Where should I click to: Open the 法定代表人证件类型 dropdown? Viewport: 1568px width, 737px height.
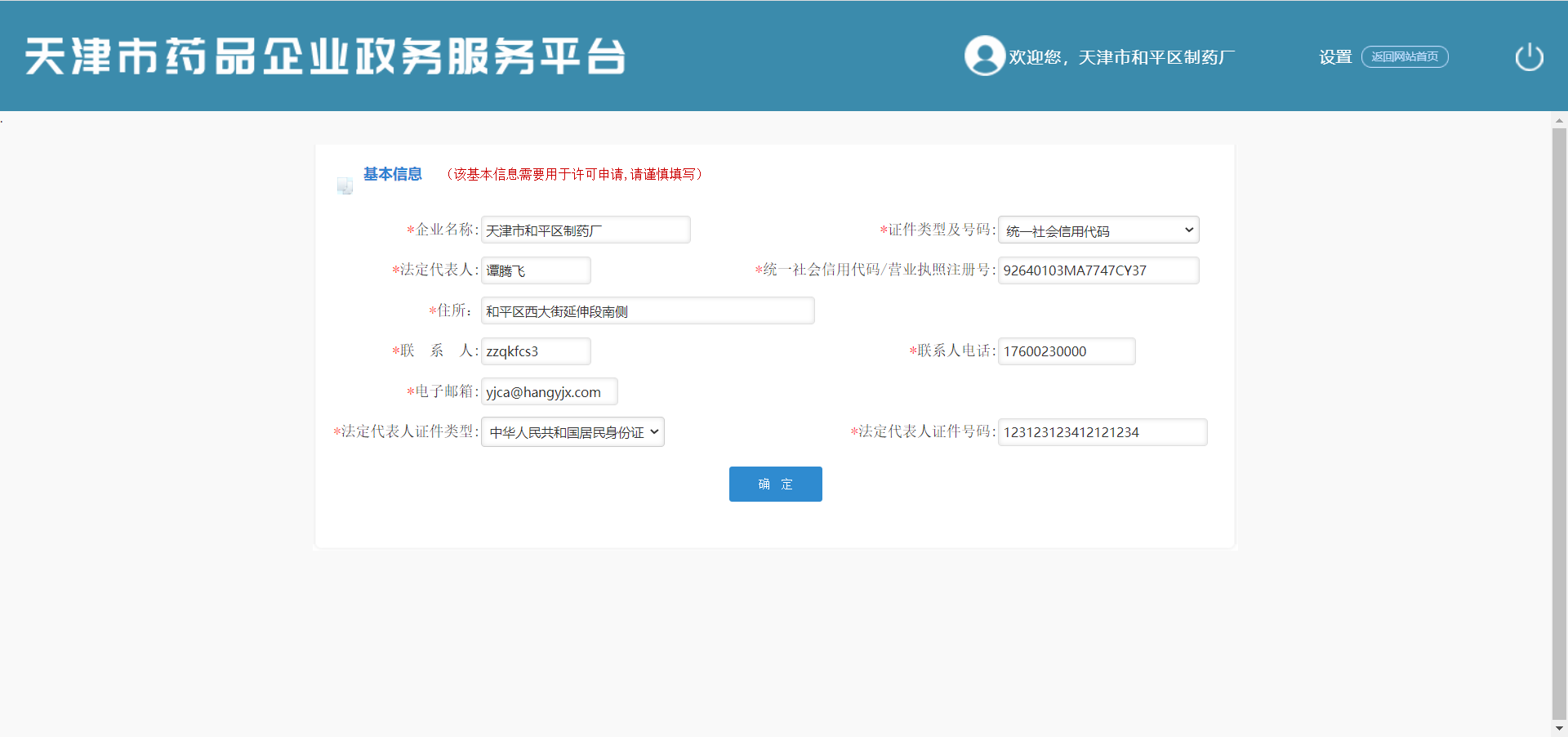point(572,432)
